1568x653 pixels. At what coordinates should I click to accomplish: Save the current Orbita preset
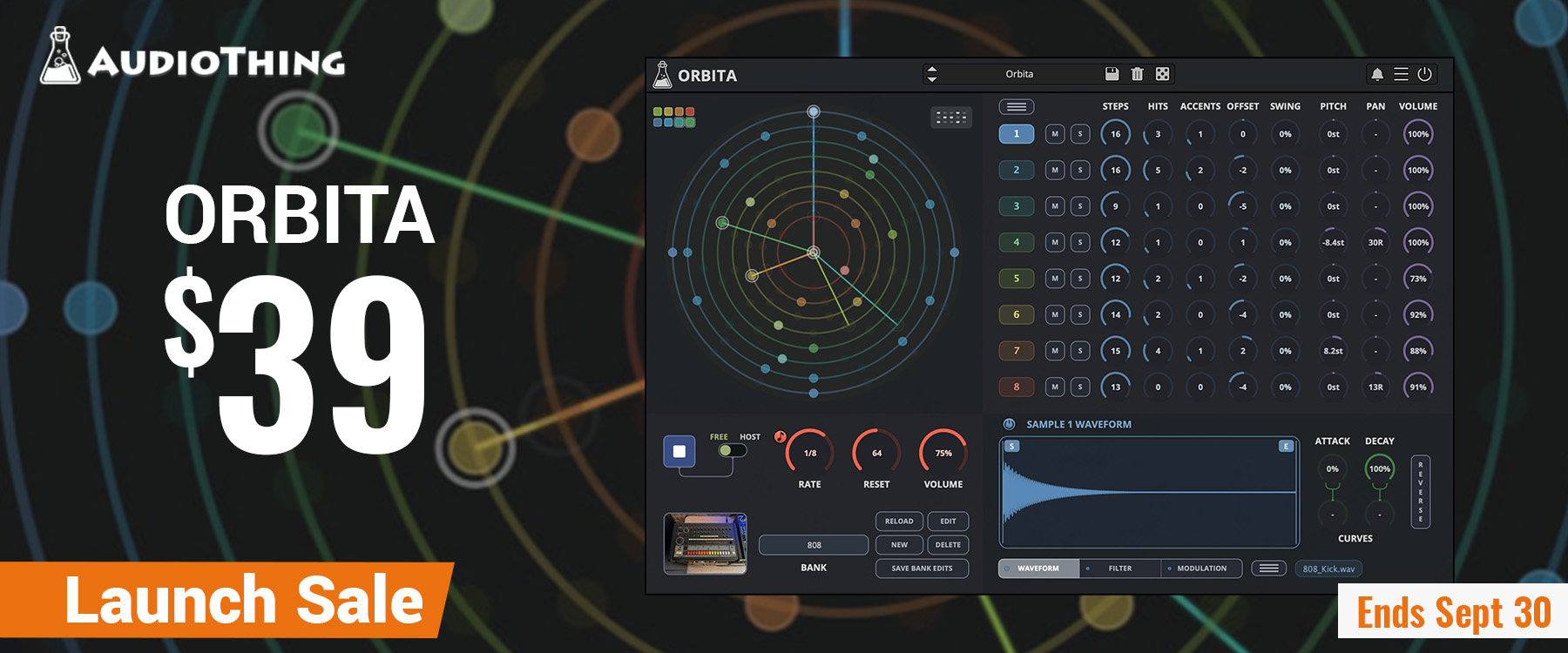point(1112,74)
